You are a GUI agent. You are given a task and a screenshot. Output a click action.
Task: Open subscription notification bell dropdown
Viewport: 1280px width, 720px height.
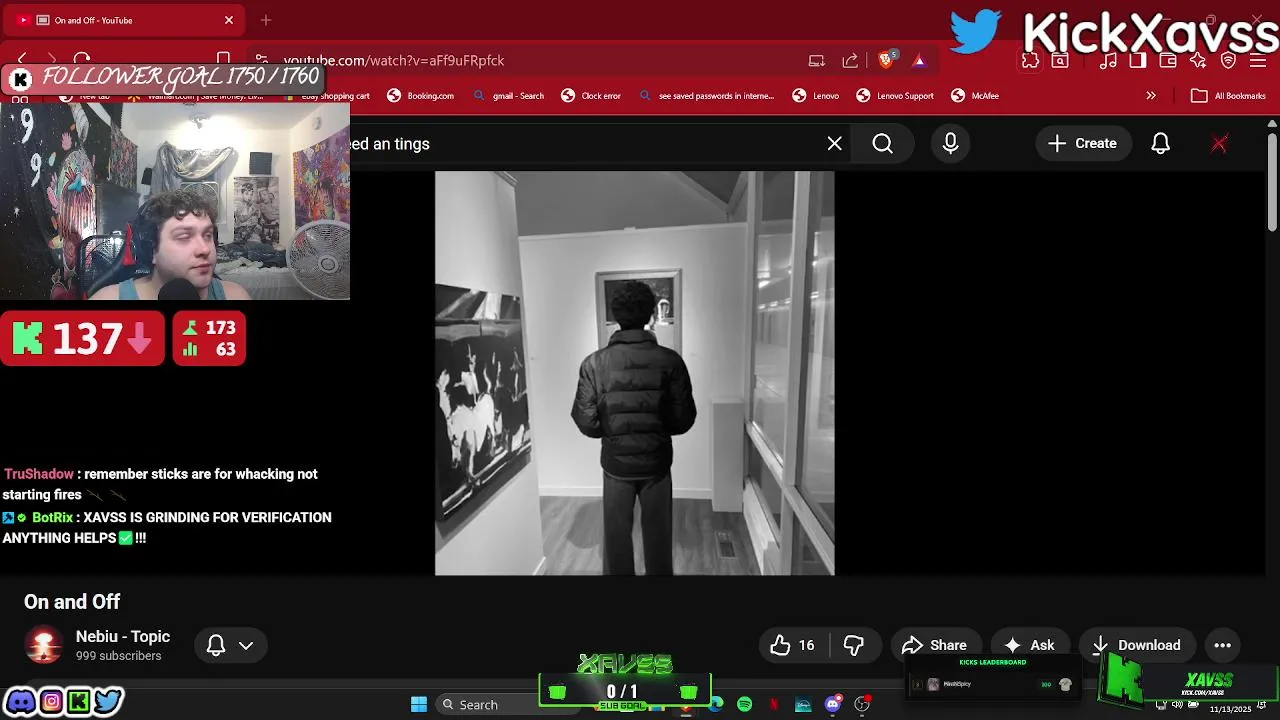click(230, 645)
